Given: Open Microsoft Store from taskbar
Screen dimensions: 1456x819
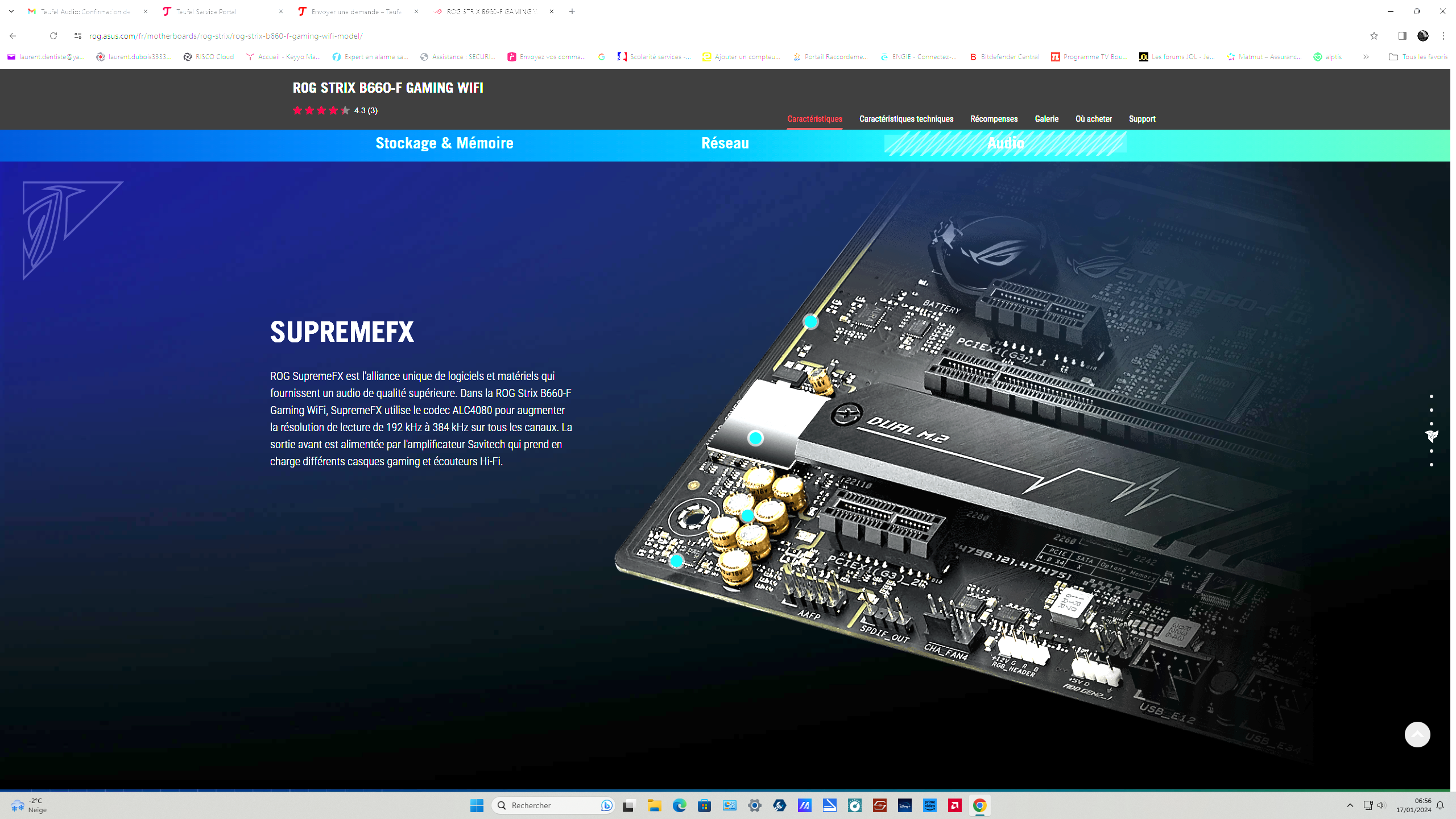Looking at the screenshot, I should point(704,805).
